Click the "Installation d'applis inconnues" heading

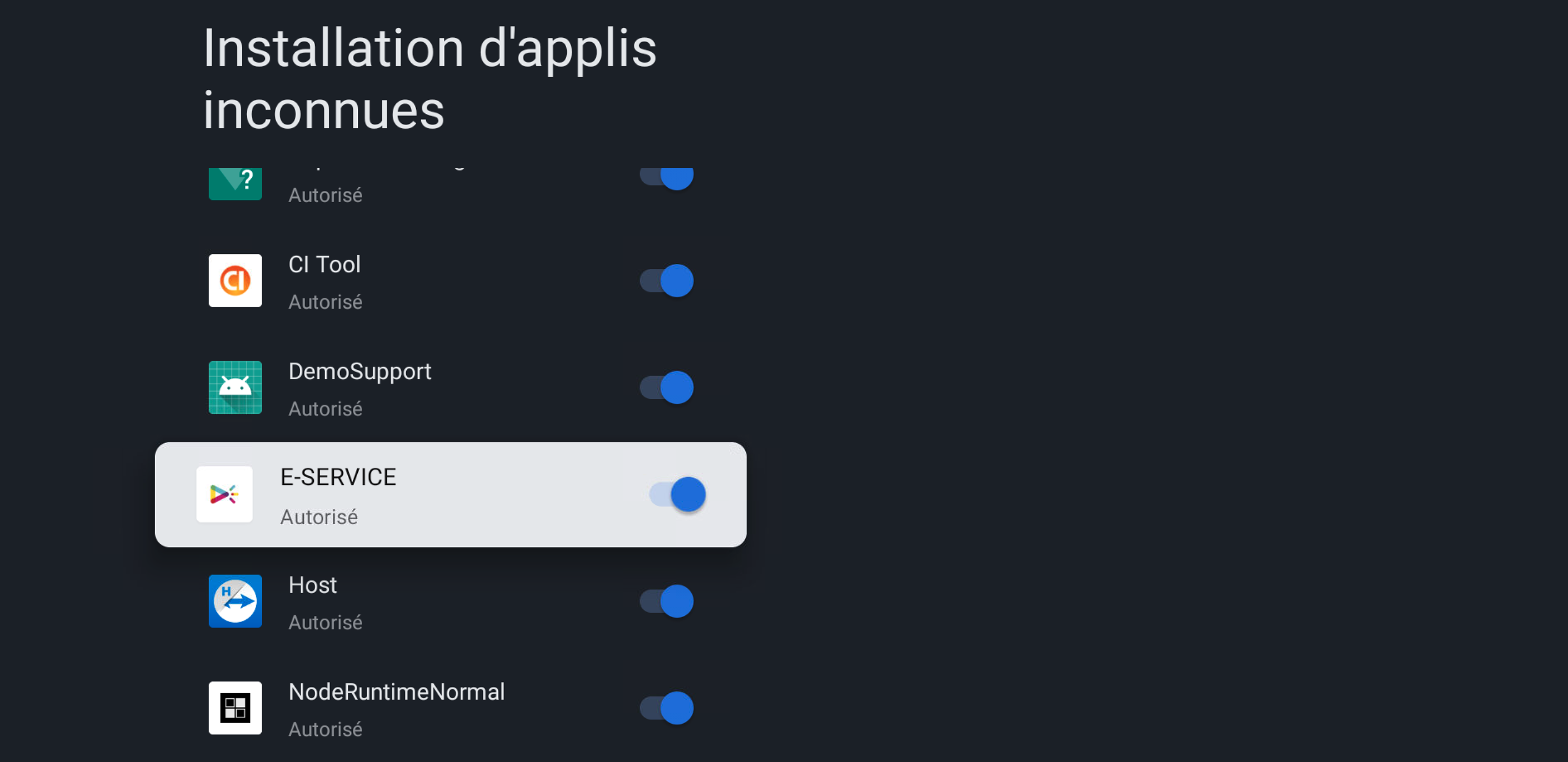[430, 79]
